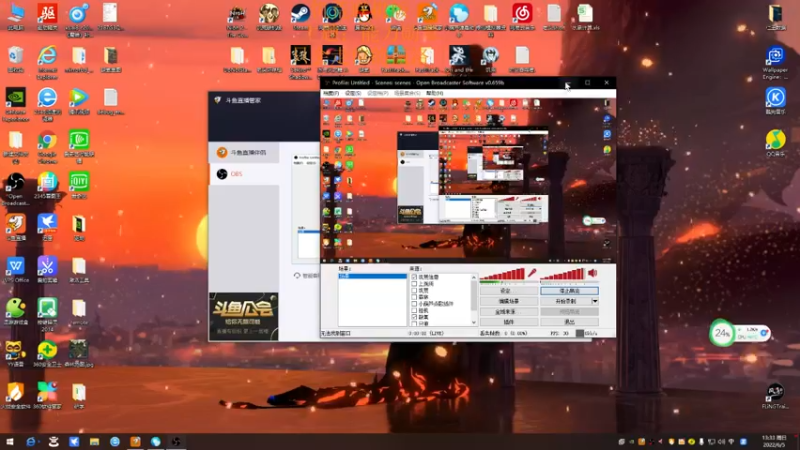Screen dimensions: 800x450
Task: Click the stop streaming button in OBS
Action: (569, 290)
